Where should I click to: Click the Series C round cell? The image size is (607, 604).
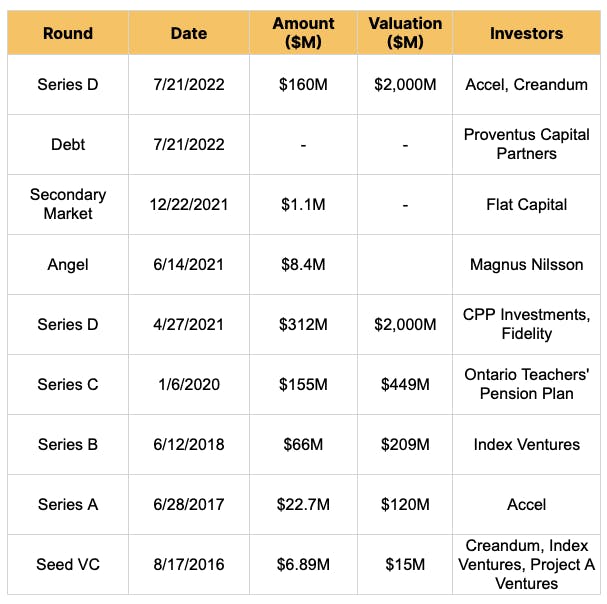(68, 384)
